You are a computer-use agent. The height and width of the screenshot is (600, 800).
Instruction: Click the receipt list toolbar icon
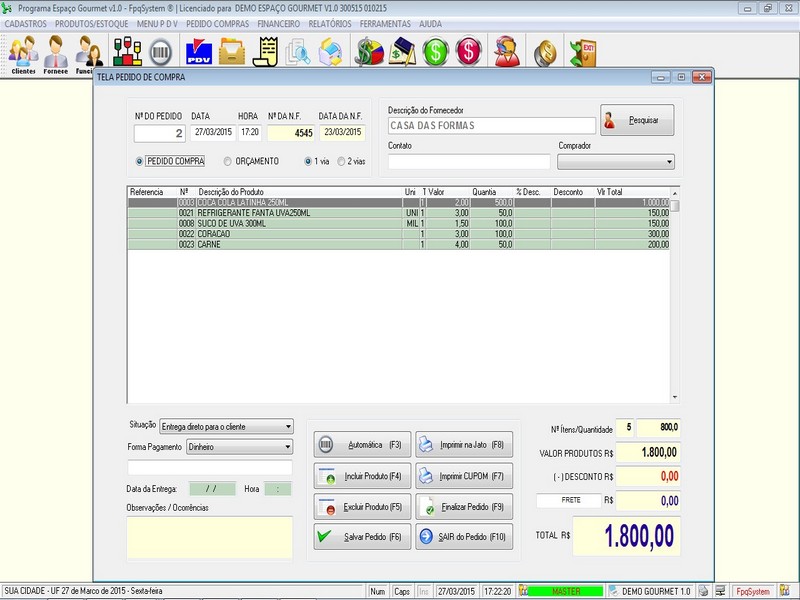coord(265,52)
